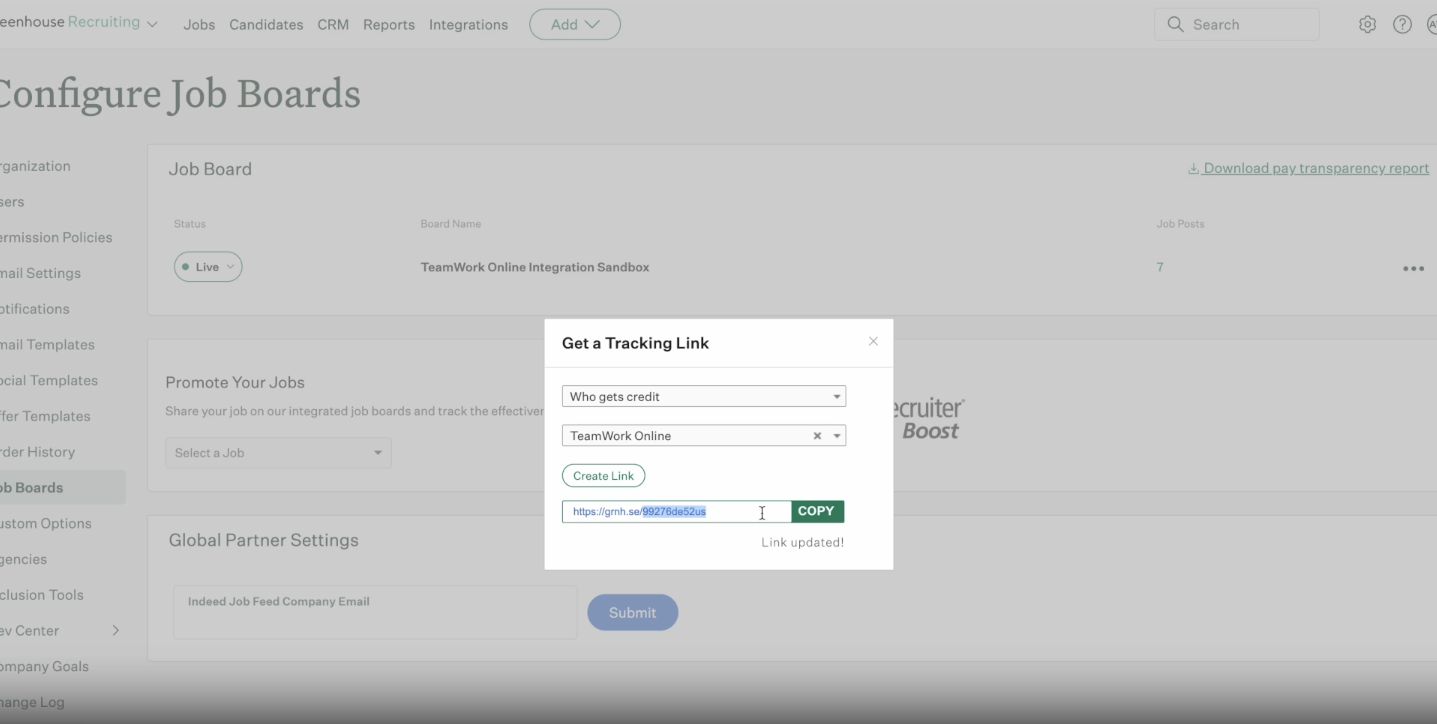This screenshot has height=724, width=1437.
Task: Open Notifications in sidebar
Action: pyautogui.click(x=35, y=309)
